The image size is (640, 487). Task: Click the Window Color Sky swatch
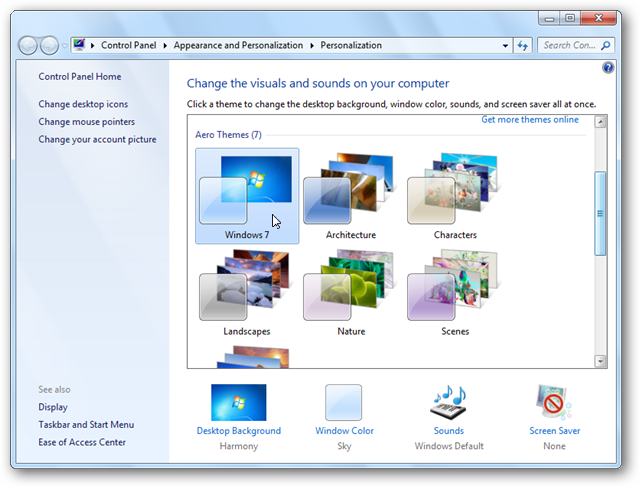click(x=343, y=402)
